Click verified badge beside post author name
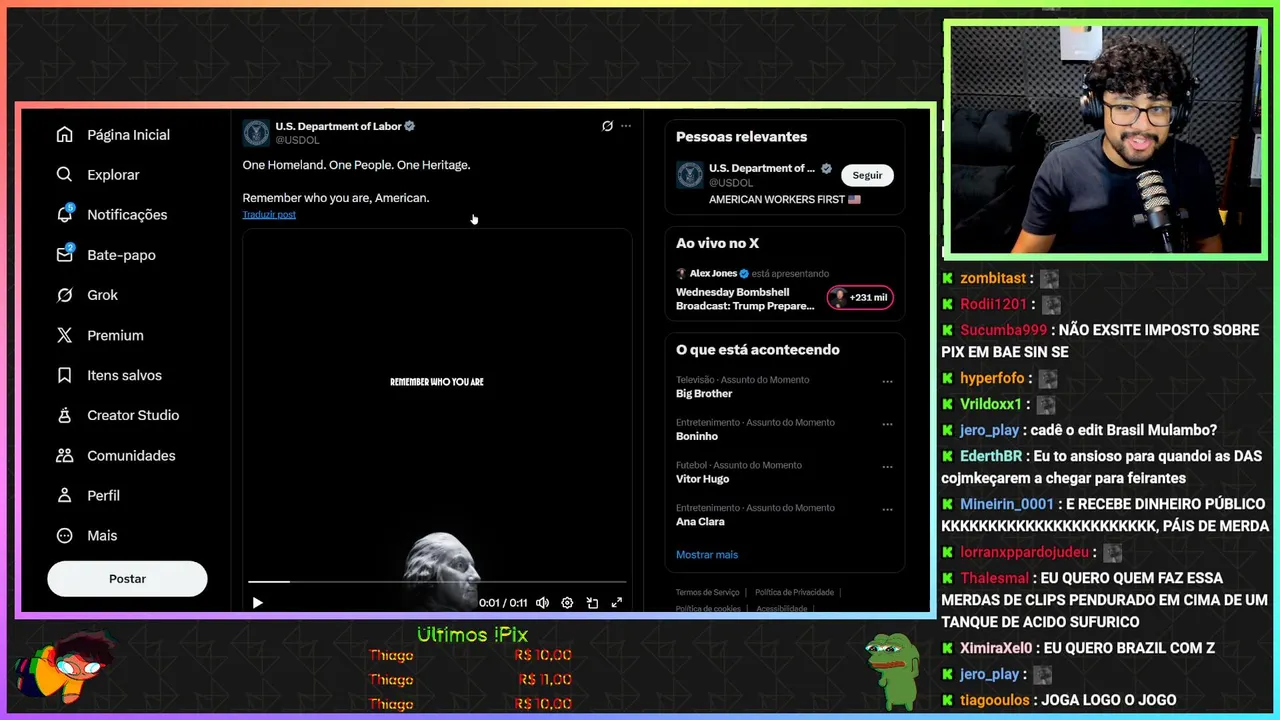 [x=410, y=126]
